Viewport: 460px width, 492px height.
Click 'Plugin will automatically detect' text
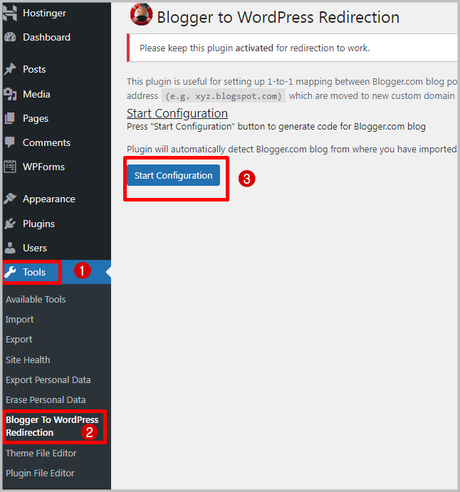pos(292,149)
